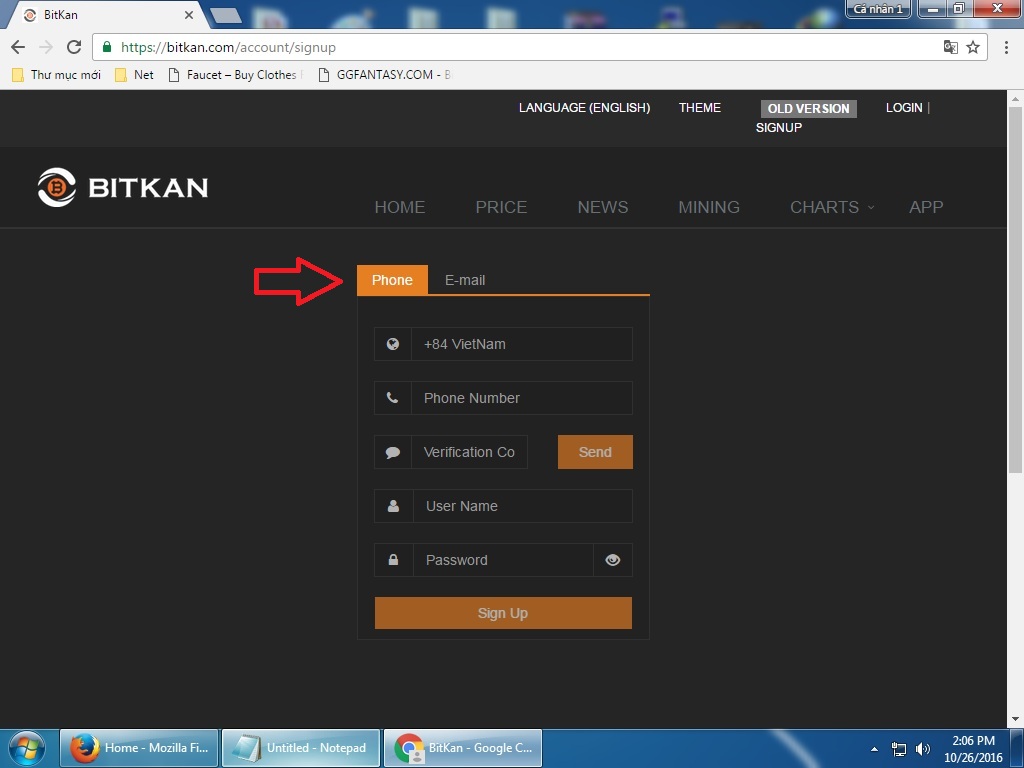Open a new tab in Chrome
The height and width of the screenshot is (768, 1024).
(226, 15)
